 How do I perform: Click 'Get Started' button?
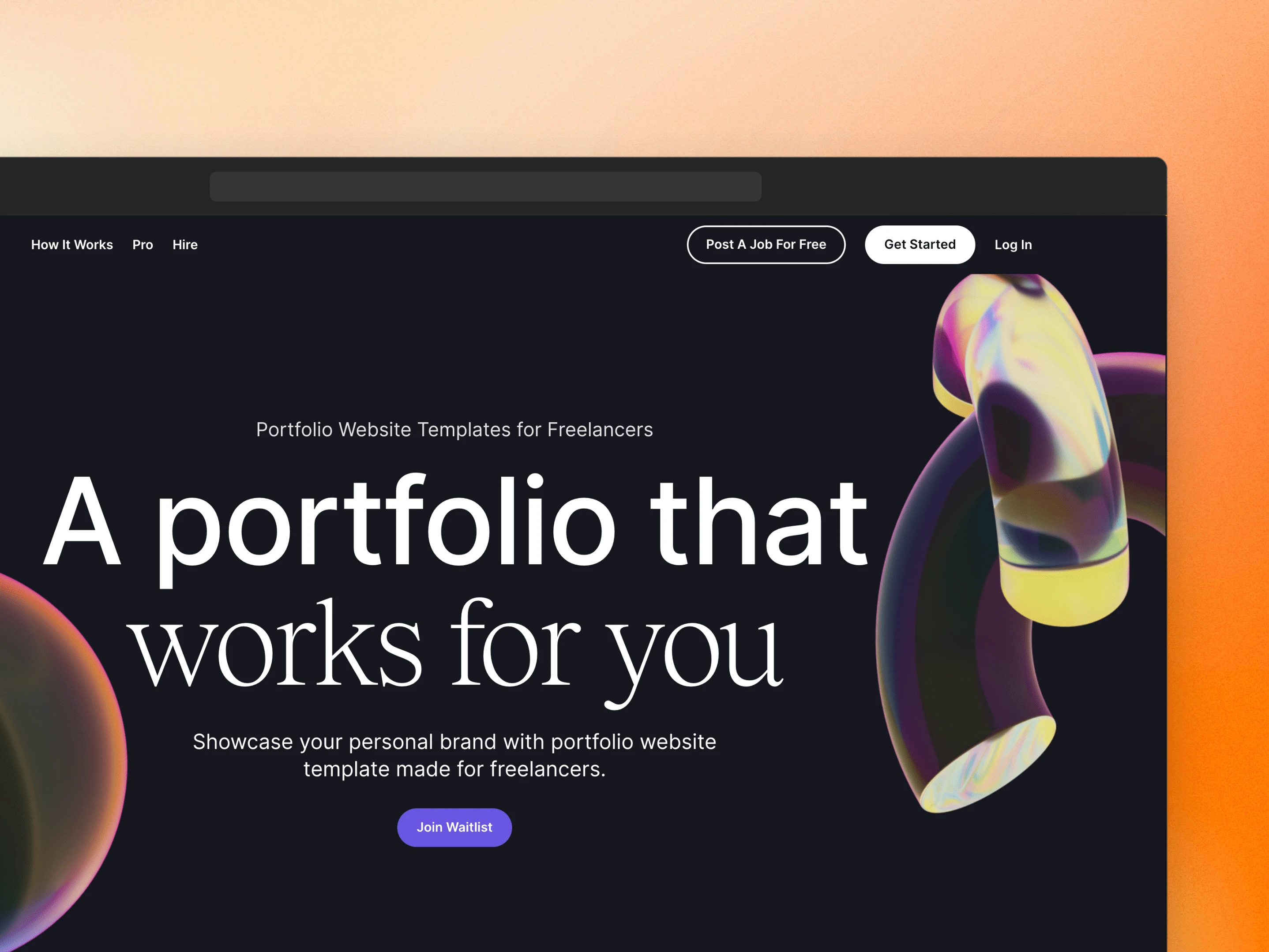(x=918, y=245)
